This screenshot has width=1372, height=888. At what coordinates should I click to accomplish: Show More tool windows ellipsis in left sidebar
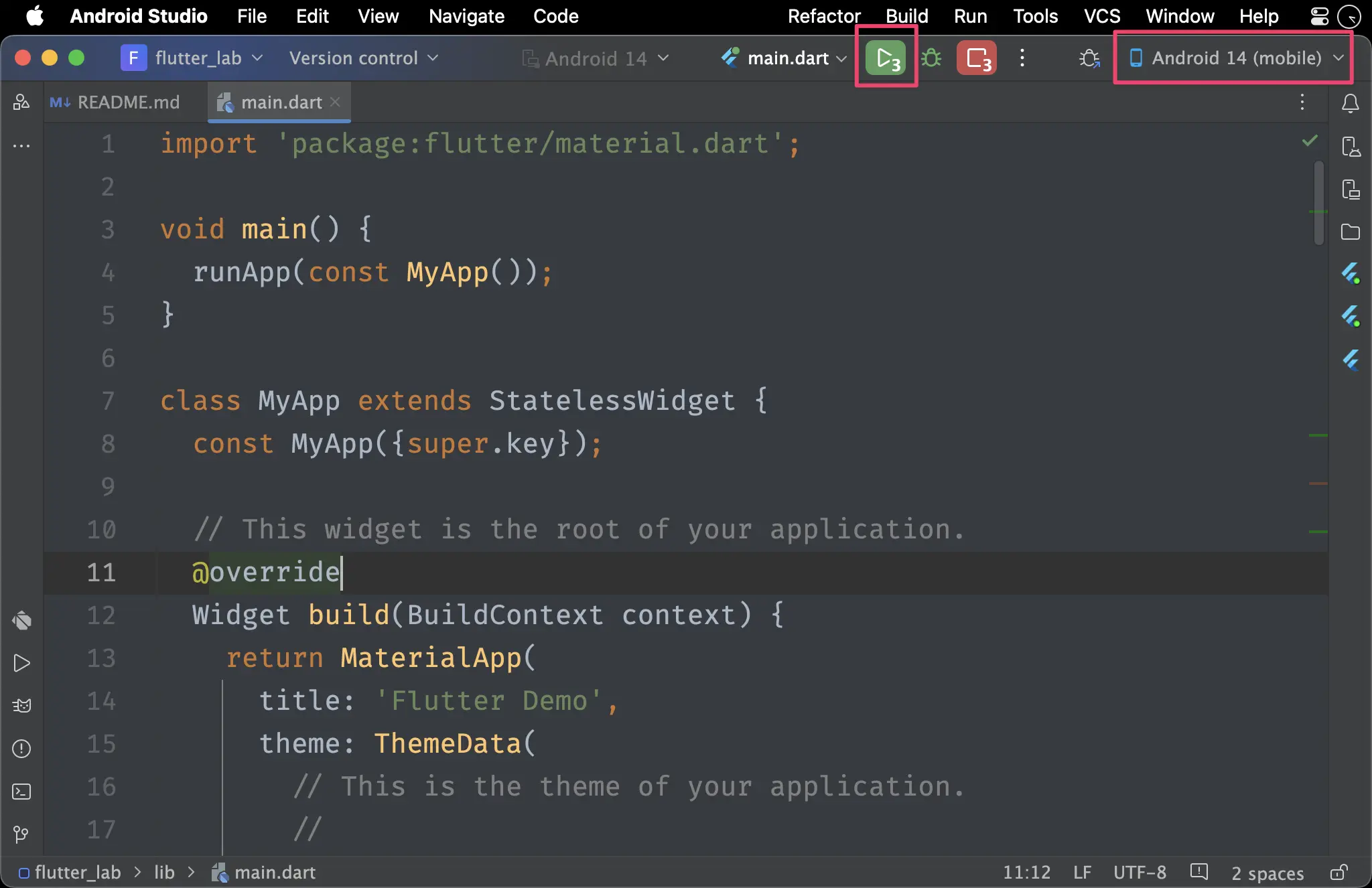pos(21,145)
